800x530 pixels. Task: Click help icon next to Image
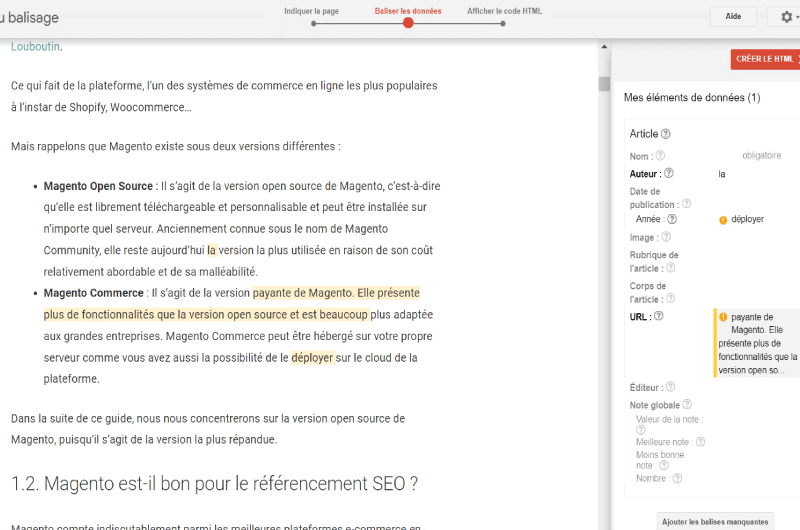coord(666,237)
